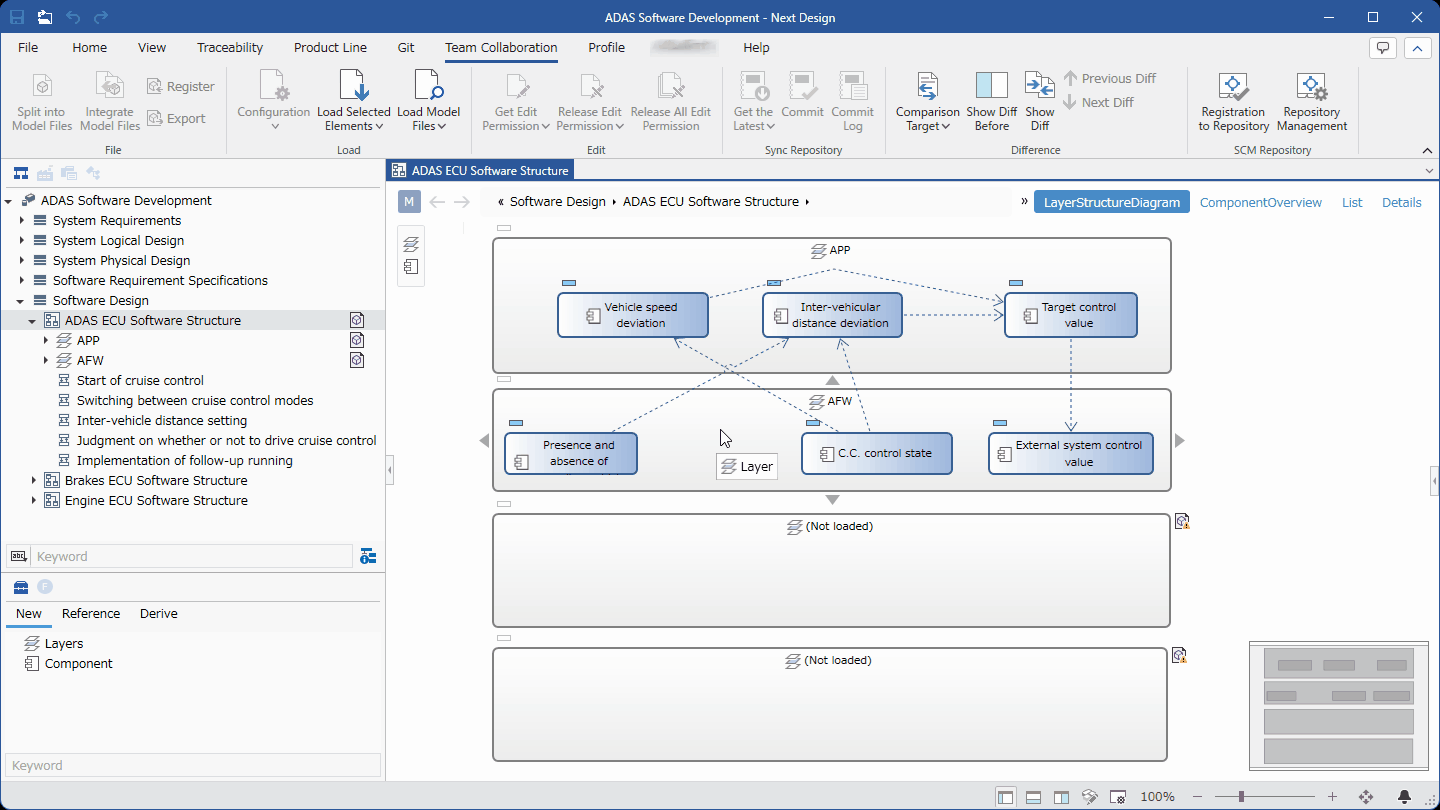Image resolution: width=1440 pixels, height=810 pixels.
Task: Expand the APP tree node
Action: tap(46, 340)
